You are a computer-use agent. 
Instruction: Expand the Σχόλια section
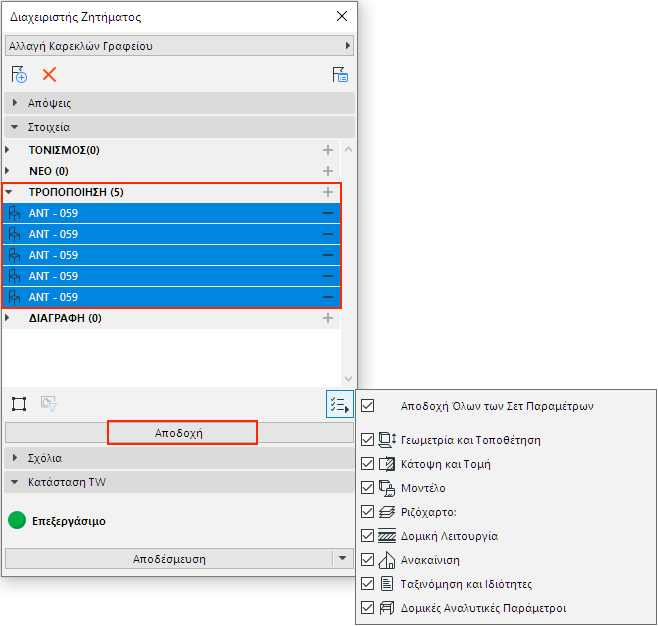[x=15, y=458]
